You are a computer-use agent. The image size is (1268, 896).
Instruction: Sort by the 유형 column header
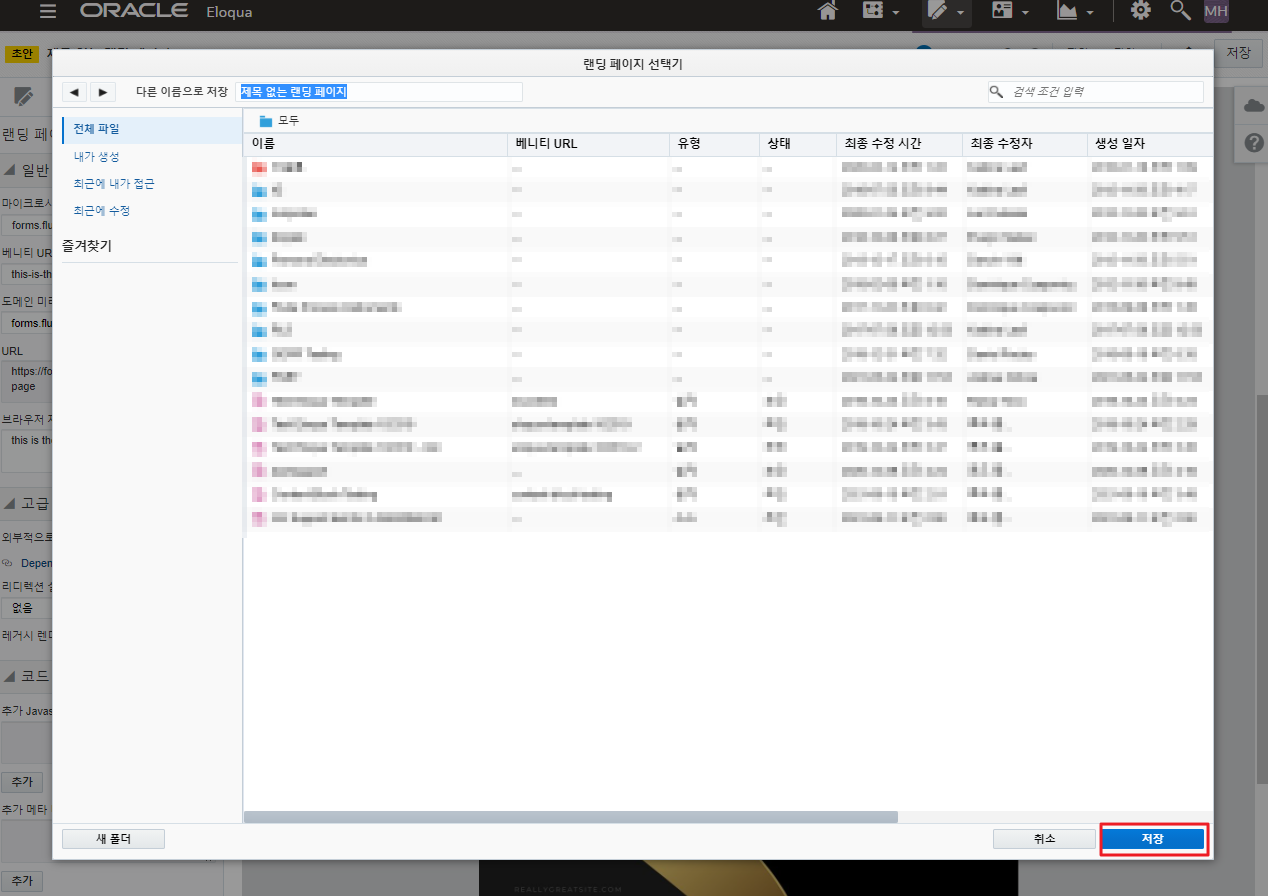(714, 144)
